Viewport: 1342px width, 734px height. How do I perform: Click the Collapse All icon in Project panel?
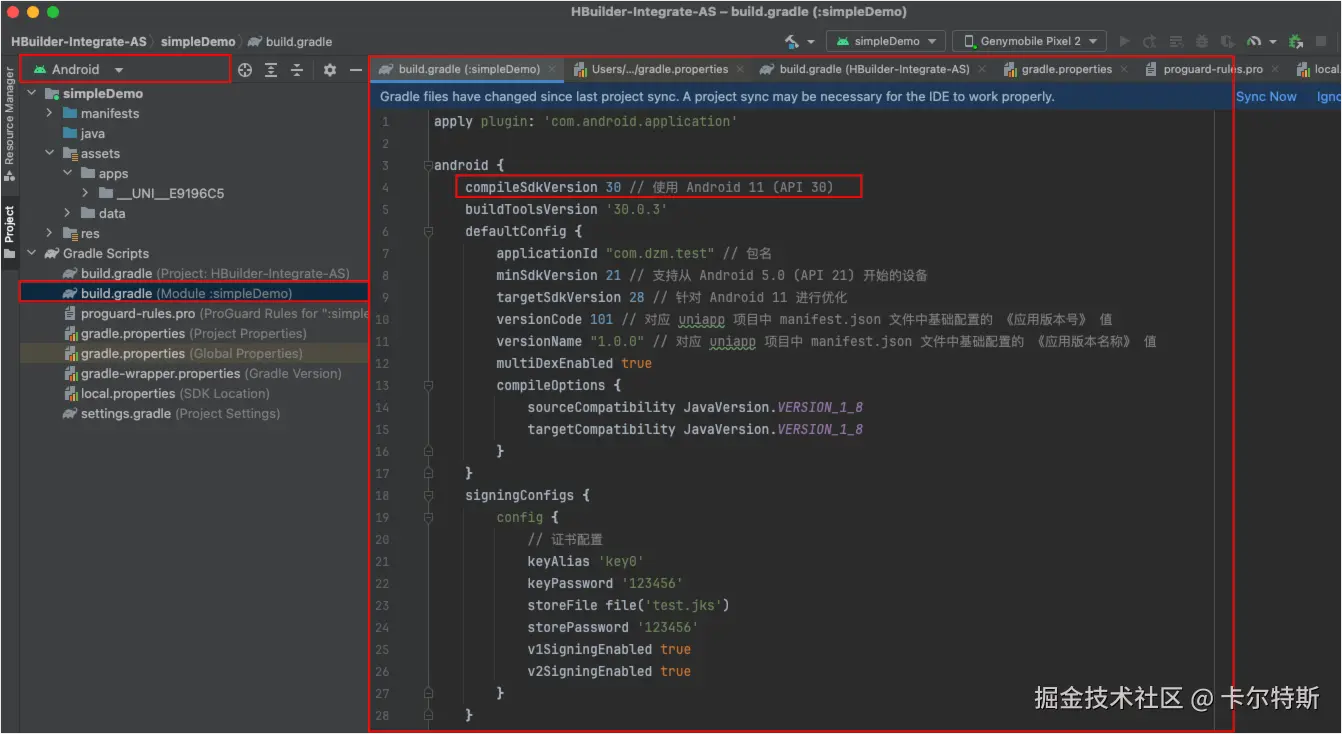[x=297, y=70]
